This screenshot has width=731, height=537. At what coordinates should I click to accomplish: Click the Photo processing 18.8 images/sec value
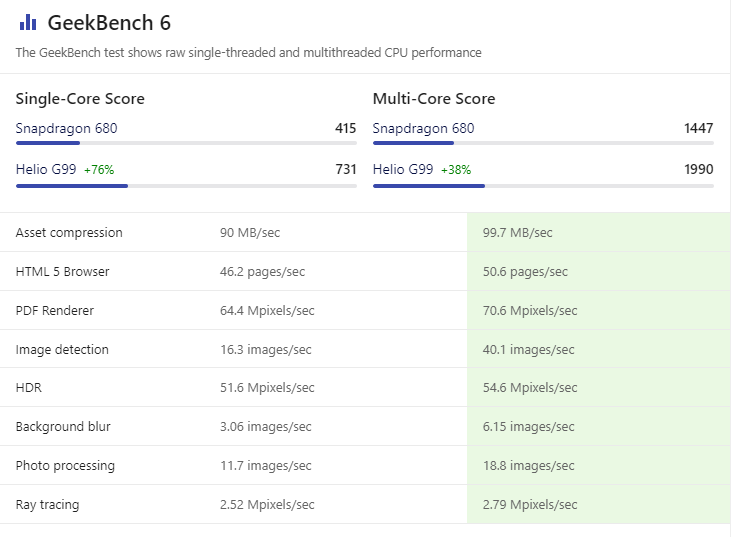[x=528, y=466]
